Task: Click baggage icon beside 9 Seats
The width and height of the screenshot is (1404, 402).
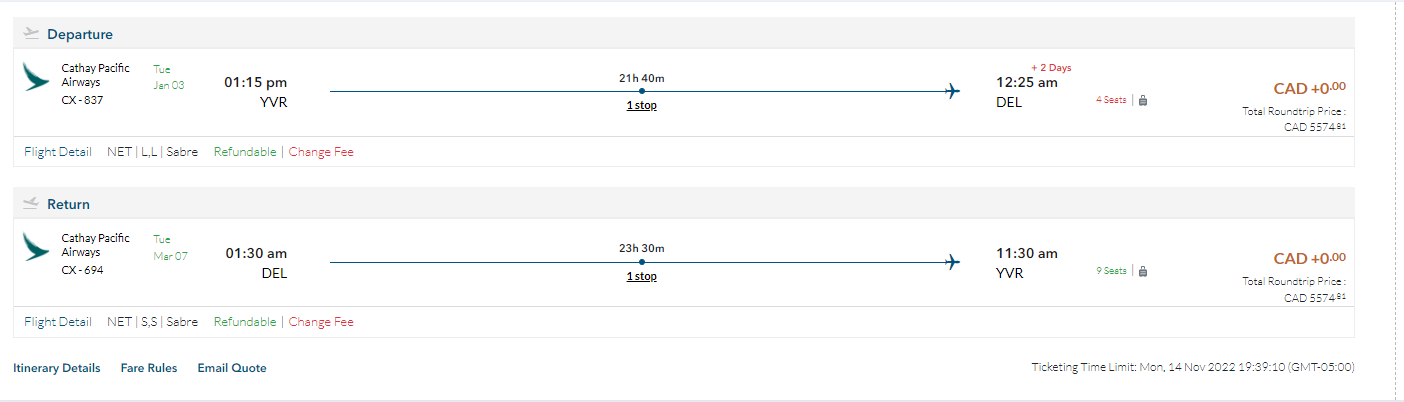Action: point(1143,270)
